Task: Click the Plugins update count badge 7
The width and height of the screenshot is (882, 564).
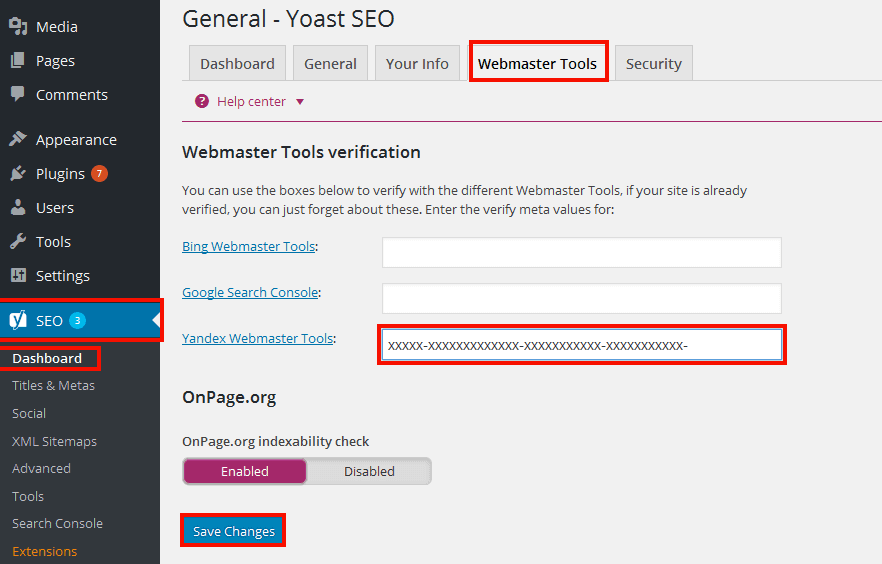Action: 99,173
